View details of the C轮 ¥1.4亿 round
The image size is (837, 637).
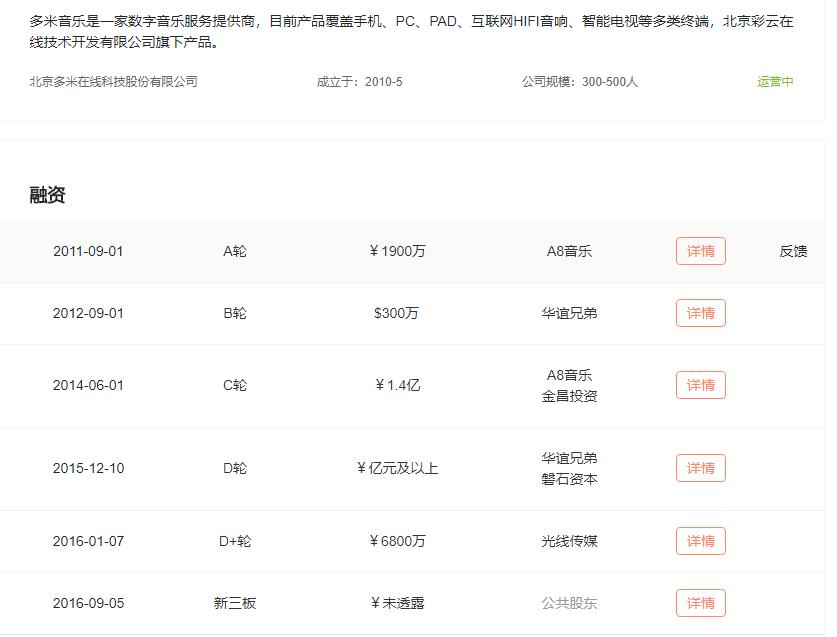tap(701, 385)
